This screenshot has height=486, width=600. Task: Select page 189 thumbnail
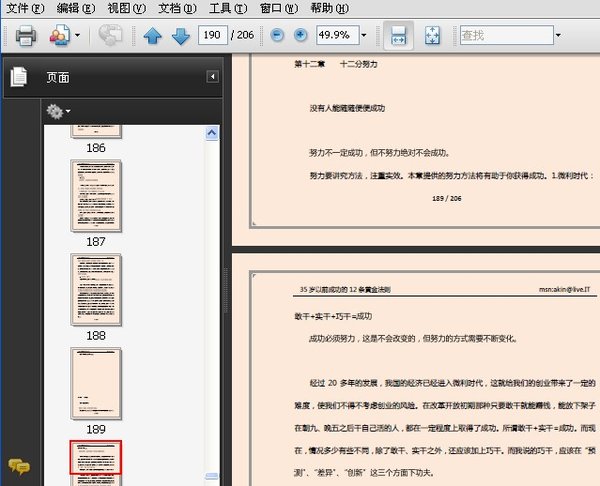[96, 383]
